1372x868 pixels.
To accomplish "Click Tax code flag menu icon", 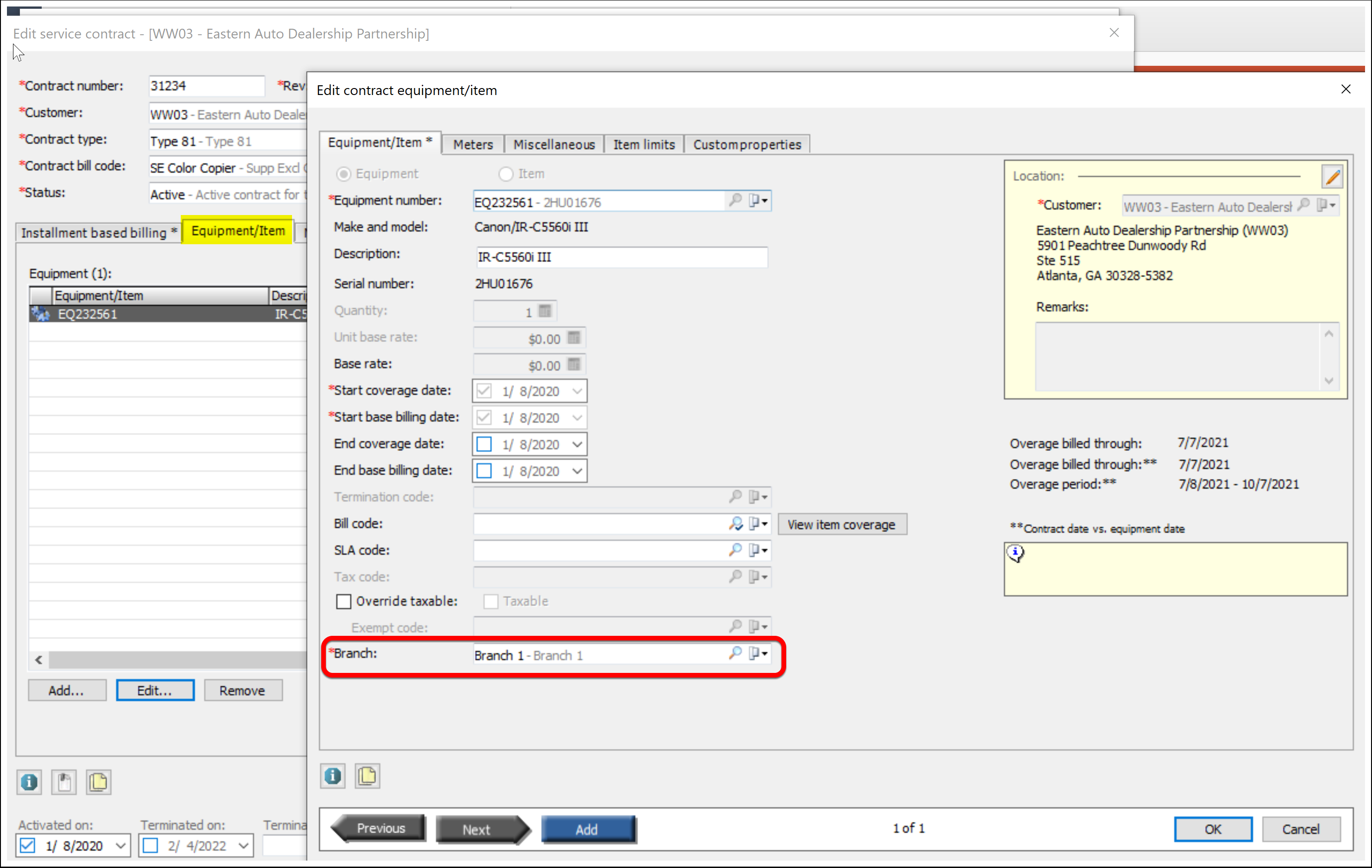I will click(x=758, y=577).
